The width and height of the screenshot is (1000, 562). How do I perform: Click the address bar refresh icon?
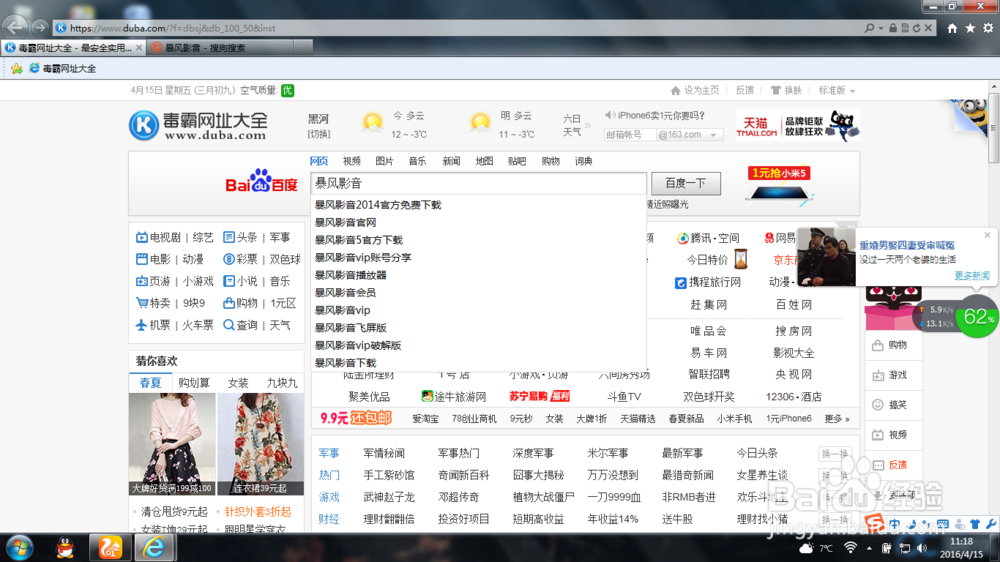(x=916, y=28)
